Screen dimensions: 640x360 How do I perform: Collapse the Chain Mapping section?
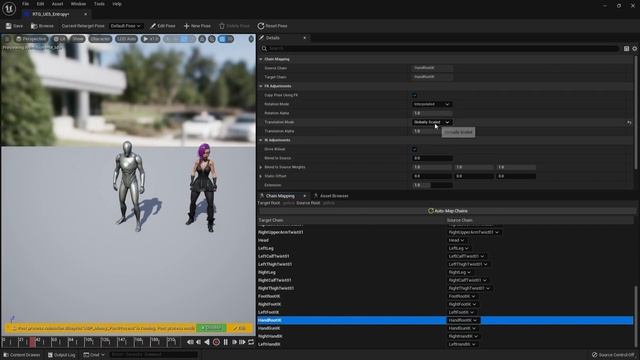coord(261,59)
